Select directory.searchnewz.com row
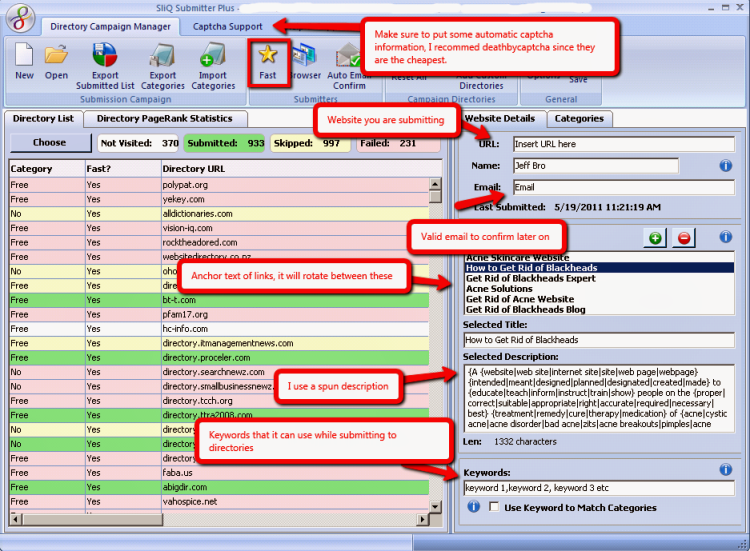The height and width of the screenshot is (551, 750). [219, 372]
